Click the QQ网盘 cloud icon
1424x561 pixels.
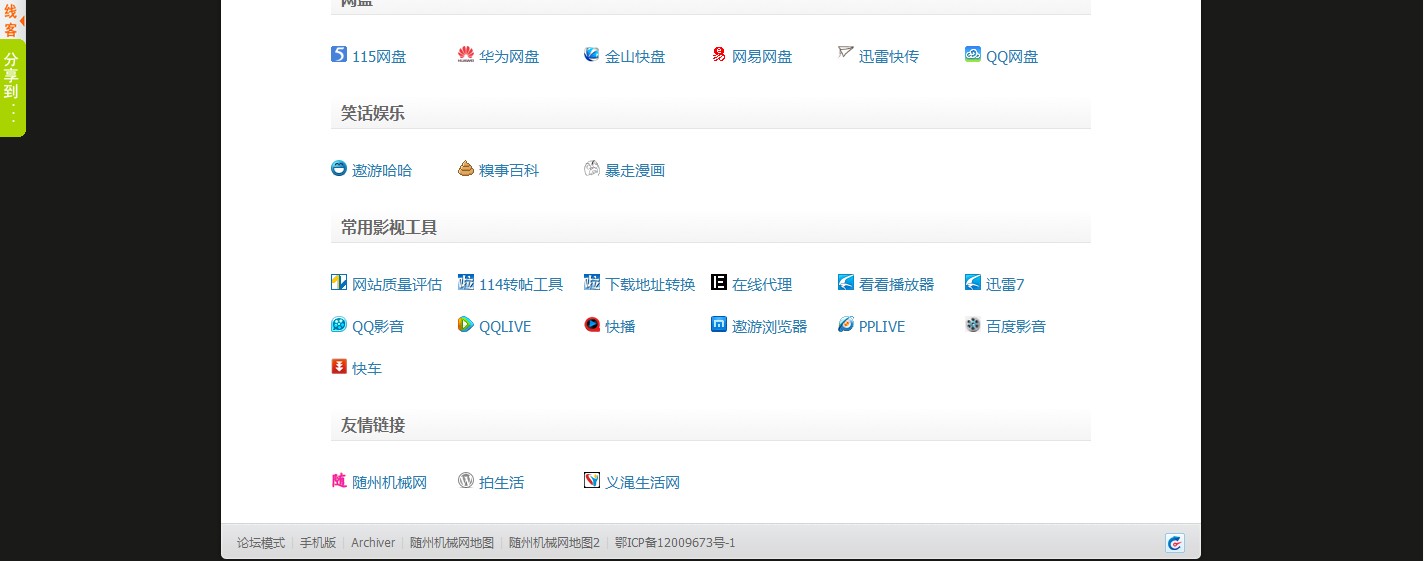(x=973, y=54)
